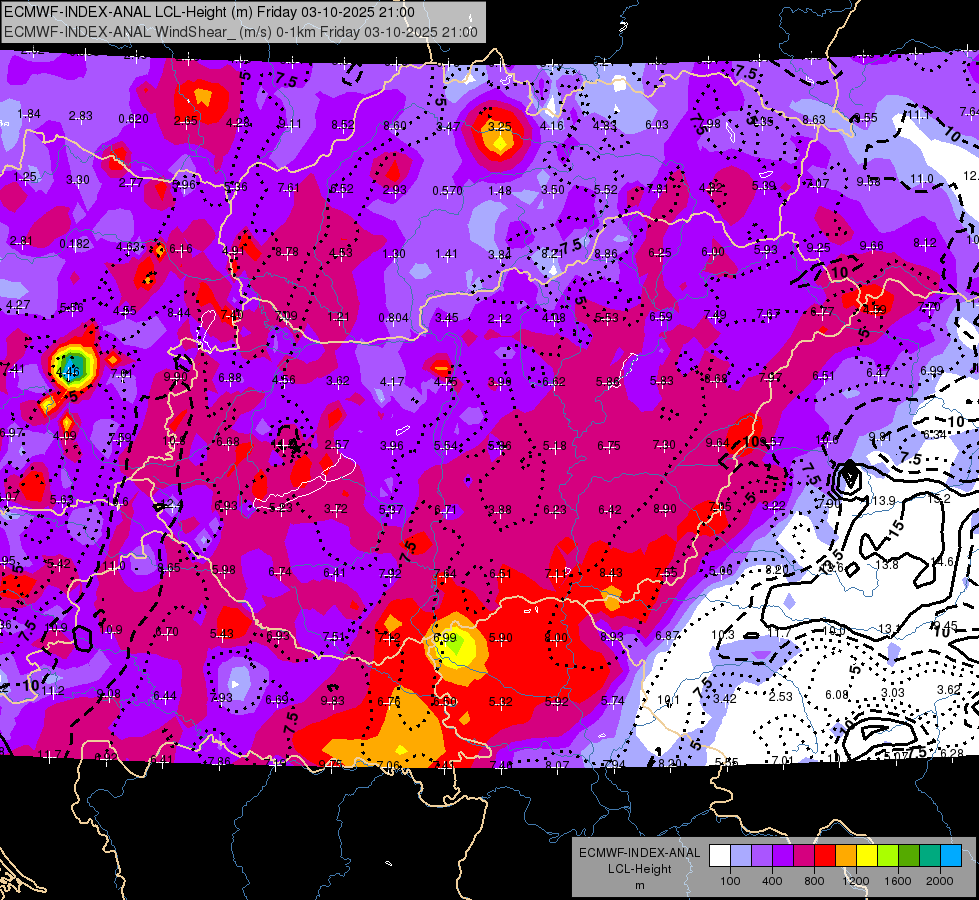Click the wind shear value 3.45
979x900 pixels.
coord(447,318)
